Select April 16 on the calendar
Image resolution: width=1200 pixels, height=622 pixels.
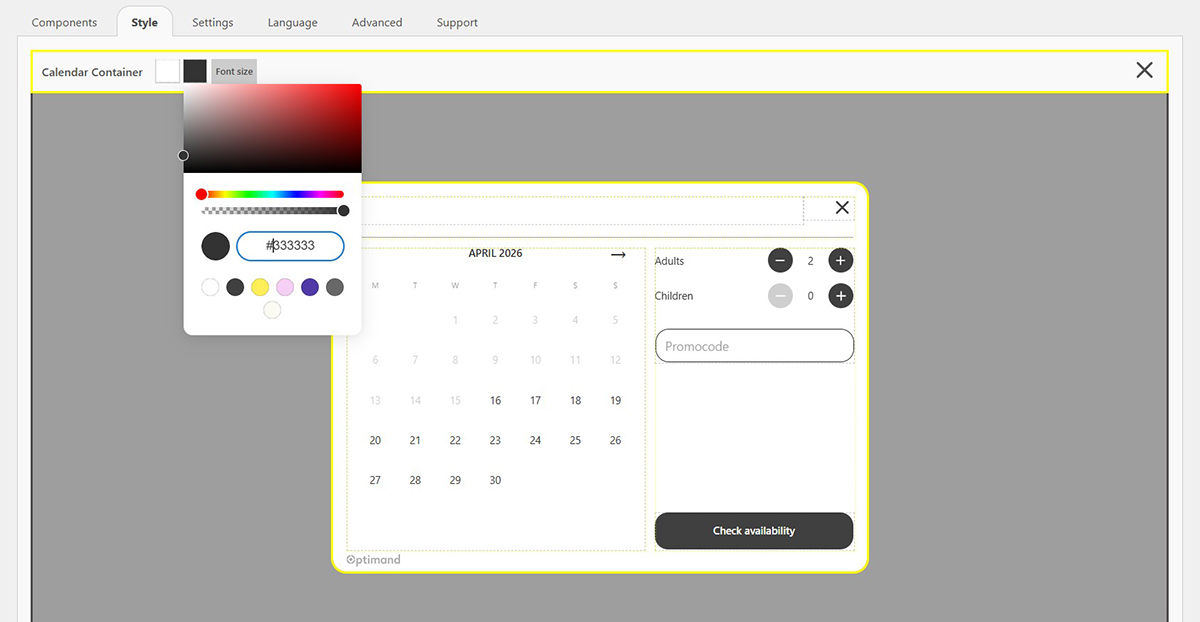point(495,400)
